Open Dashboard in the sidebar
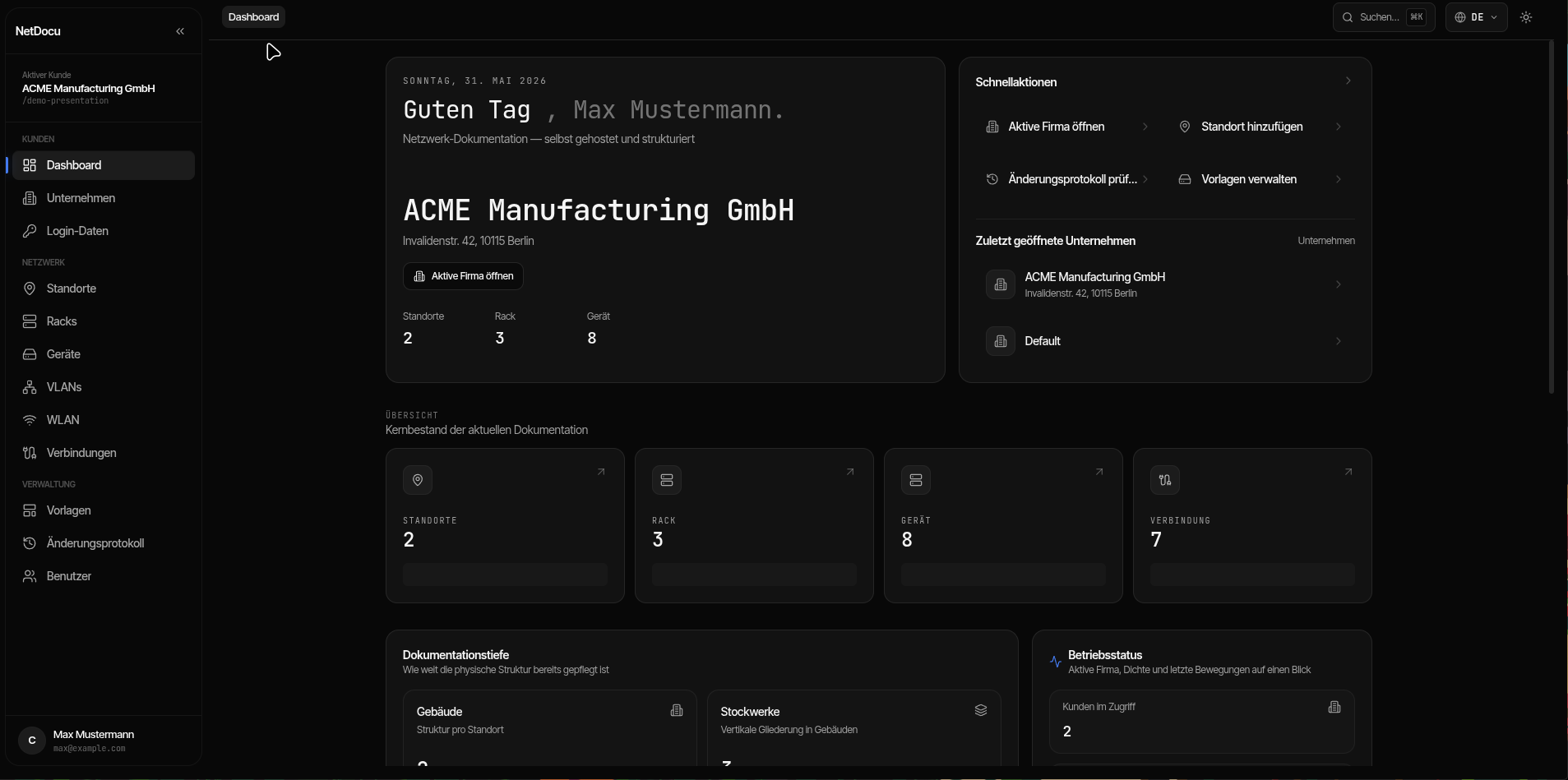This screenshot has height=780, width=1568. pyautogui.click(x=104, y=165)
